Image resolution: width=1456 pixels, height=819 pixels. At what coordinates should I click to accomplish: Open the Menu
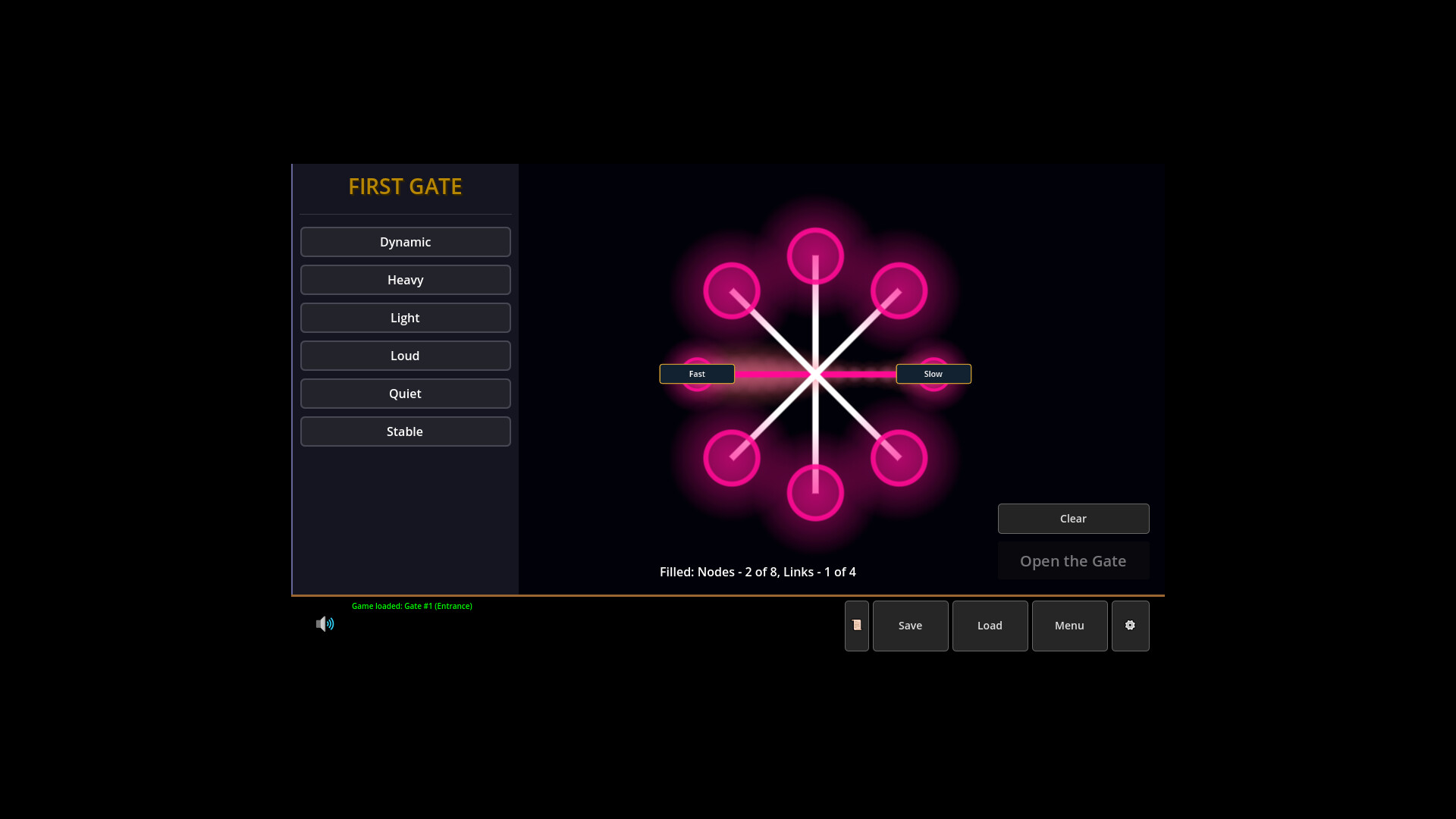pyautogui.click(x=1068, y=626)
